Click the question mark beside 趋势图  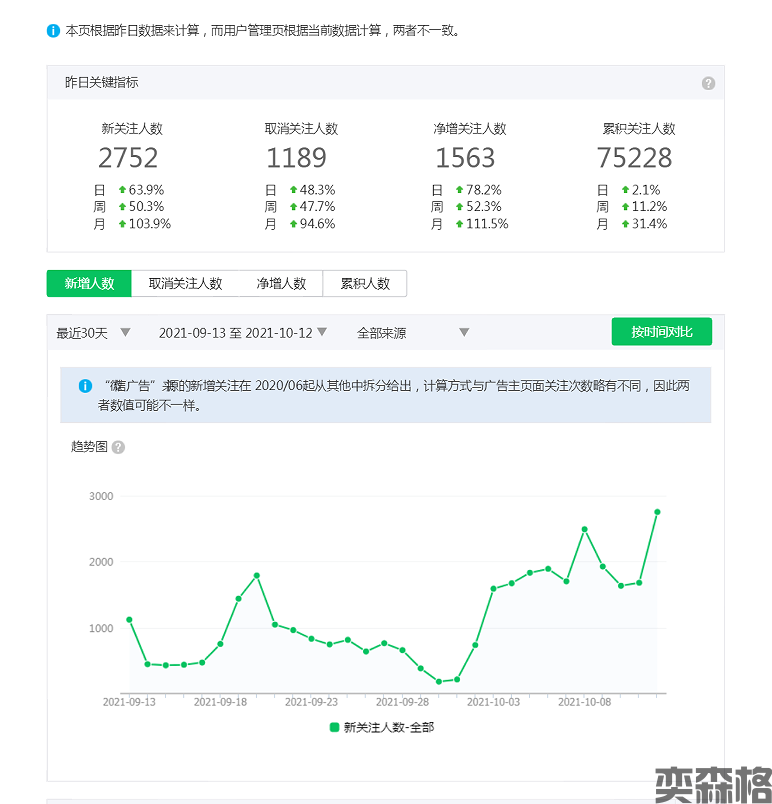pos(118,447)
